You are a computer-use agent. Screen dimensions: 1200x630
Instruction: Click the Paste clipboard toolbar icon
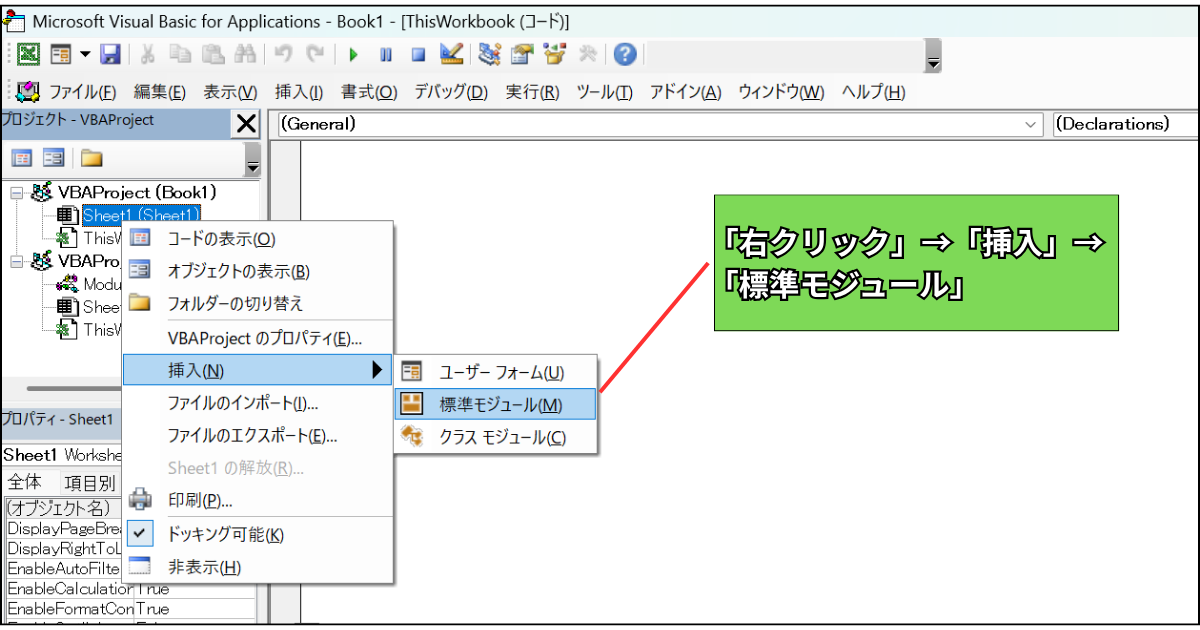click(213, 54)
